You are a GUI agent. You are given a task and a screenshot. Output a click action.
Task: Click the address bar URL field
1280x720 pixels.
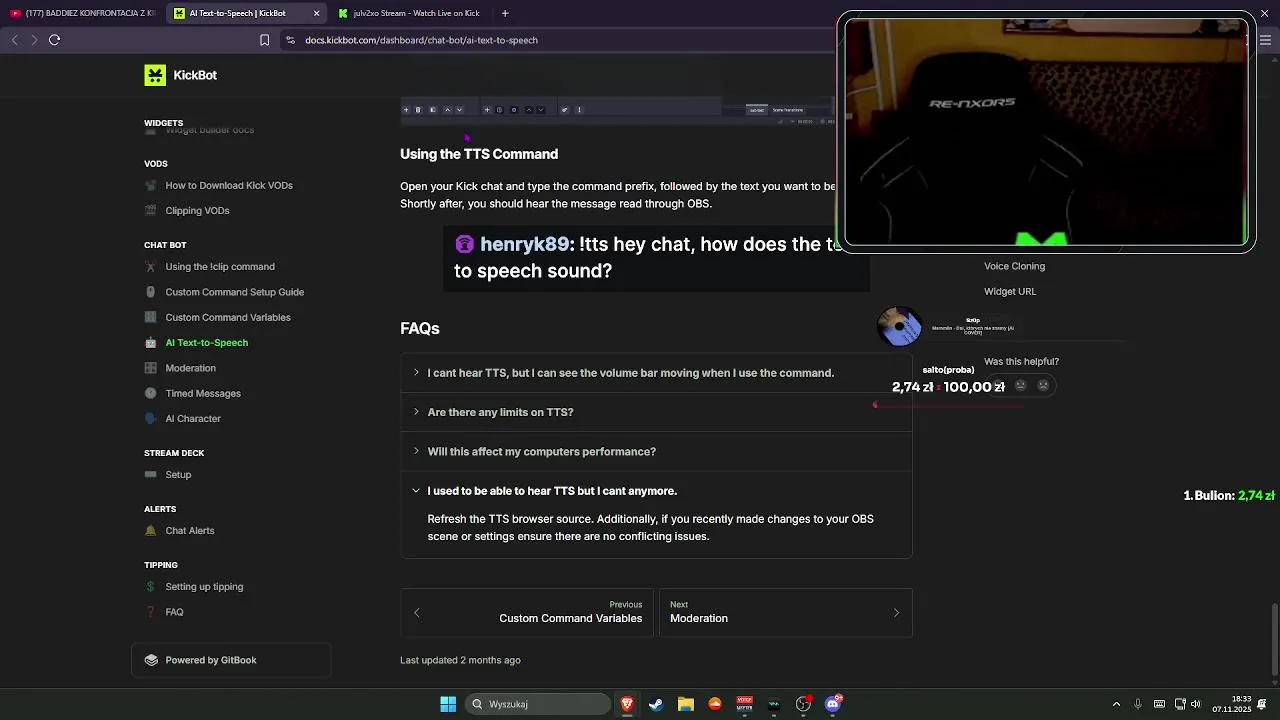tap(421, 40)
